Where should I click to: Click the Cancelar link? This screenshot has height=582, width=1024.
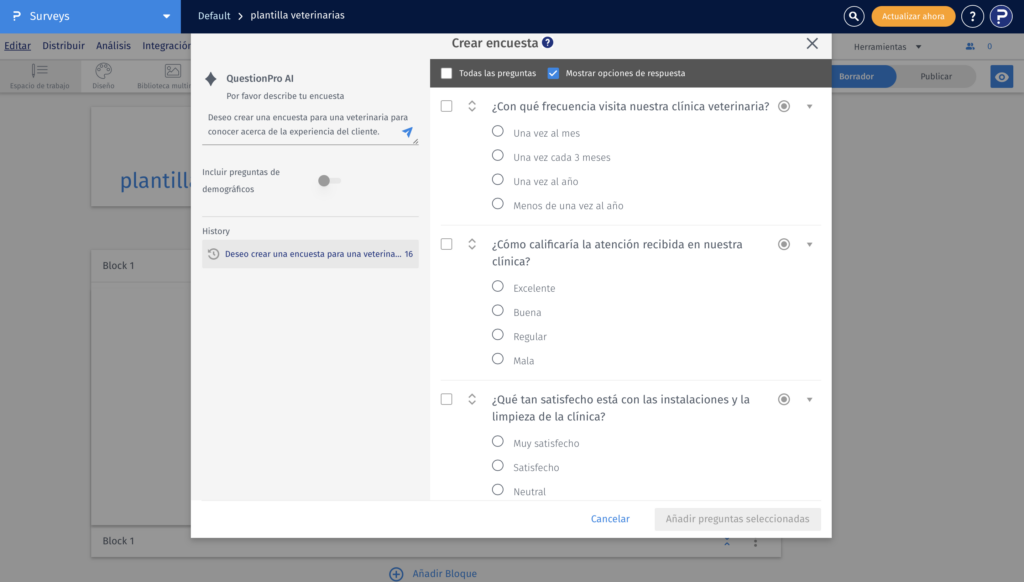point(610,519)
